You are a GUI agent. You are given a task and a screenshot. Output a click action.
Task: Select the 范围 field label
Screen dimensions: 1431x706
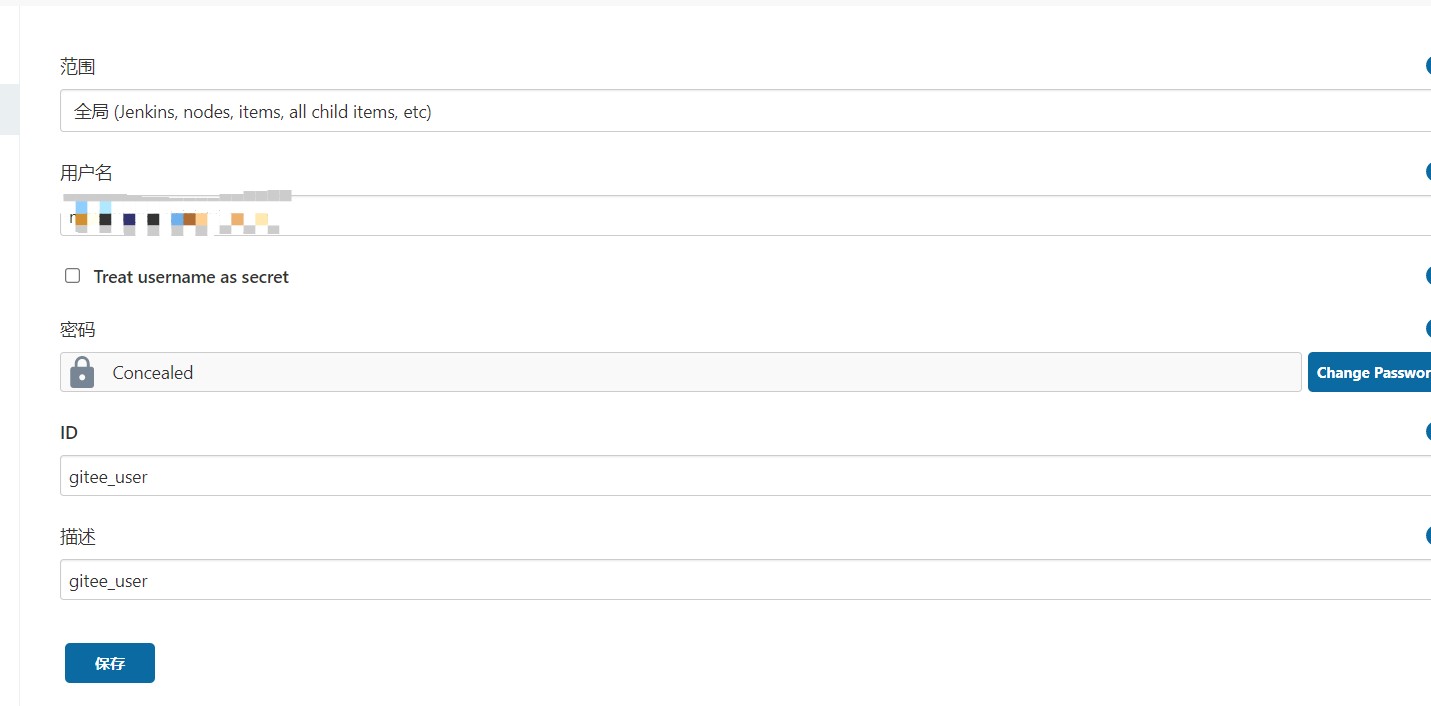[78, 66]
